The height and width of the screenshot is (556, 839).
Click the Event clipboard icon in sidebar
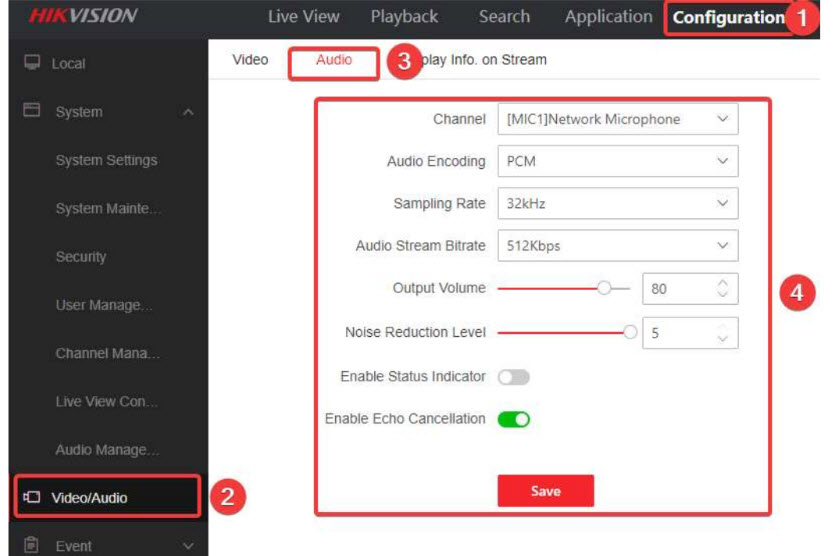click(31, 545)
